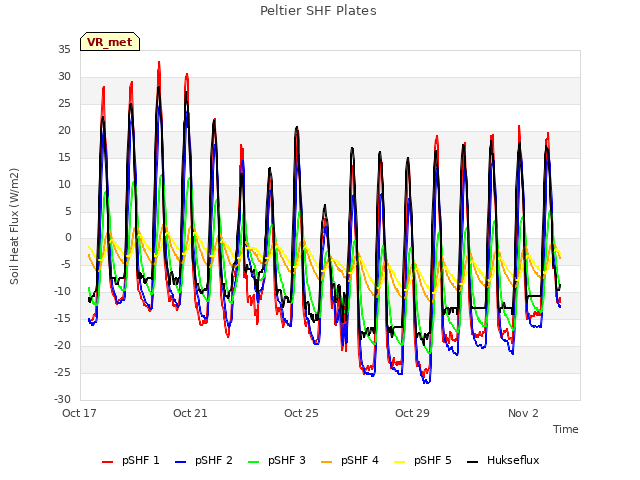
Task: Click the yellow pSHF 5 legend swatch
Action: (400, 462)
